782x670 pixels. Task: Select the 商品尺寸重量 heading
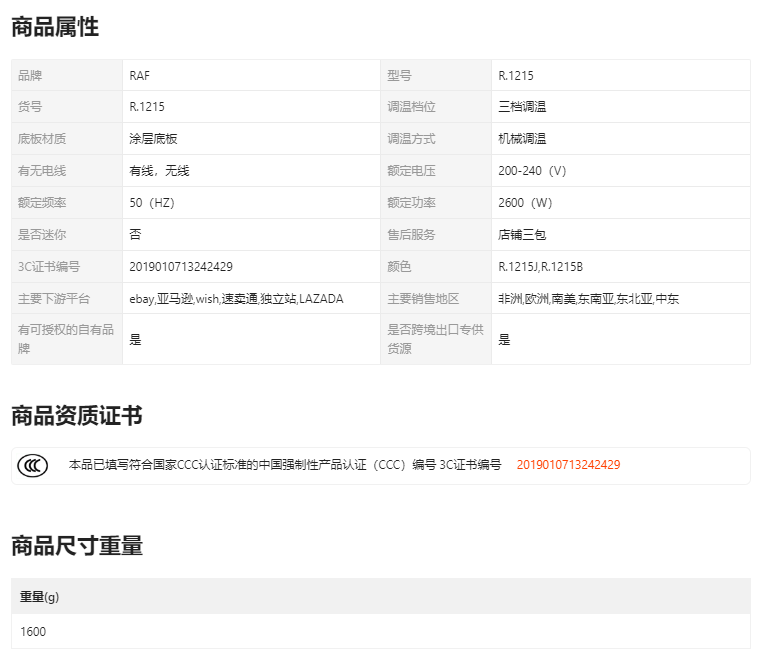77,545
